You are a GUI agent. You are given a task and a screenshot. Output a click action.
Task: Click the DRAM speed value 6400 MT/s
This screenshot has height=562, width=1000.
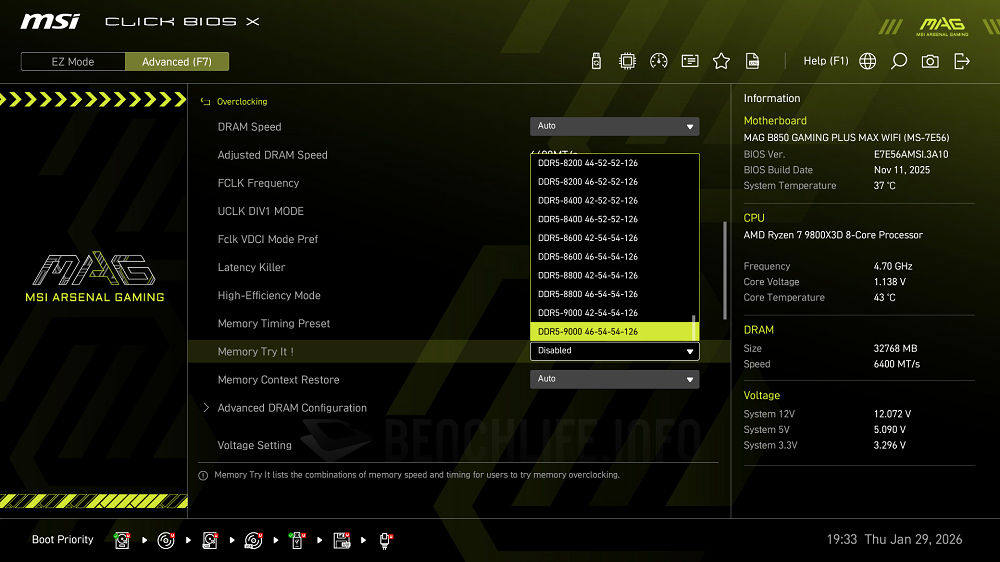click(897, 364)
